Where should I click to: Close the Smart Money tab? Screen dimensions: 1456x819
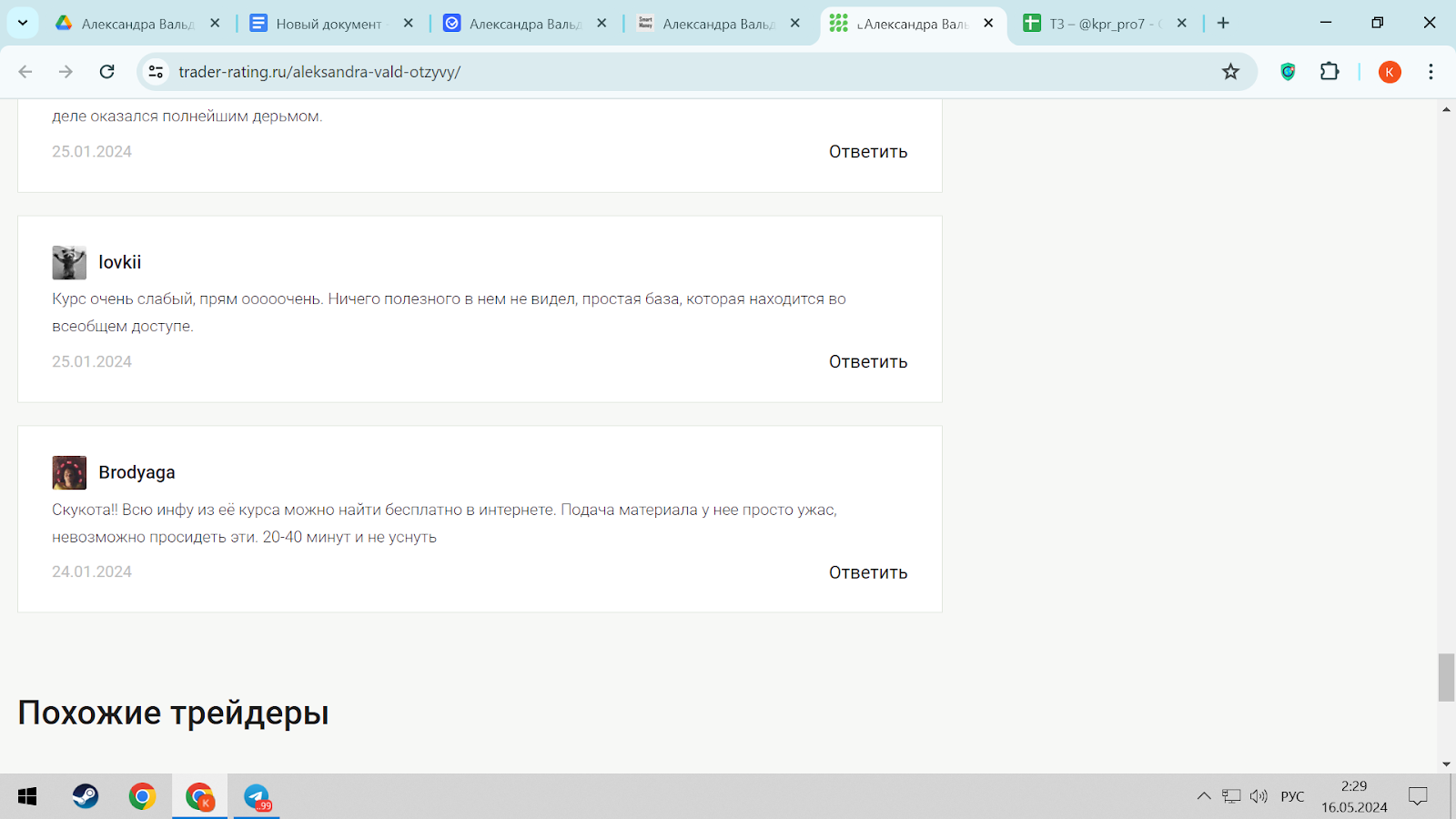(x=795, y=24)
